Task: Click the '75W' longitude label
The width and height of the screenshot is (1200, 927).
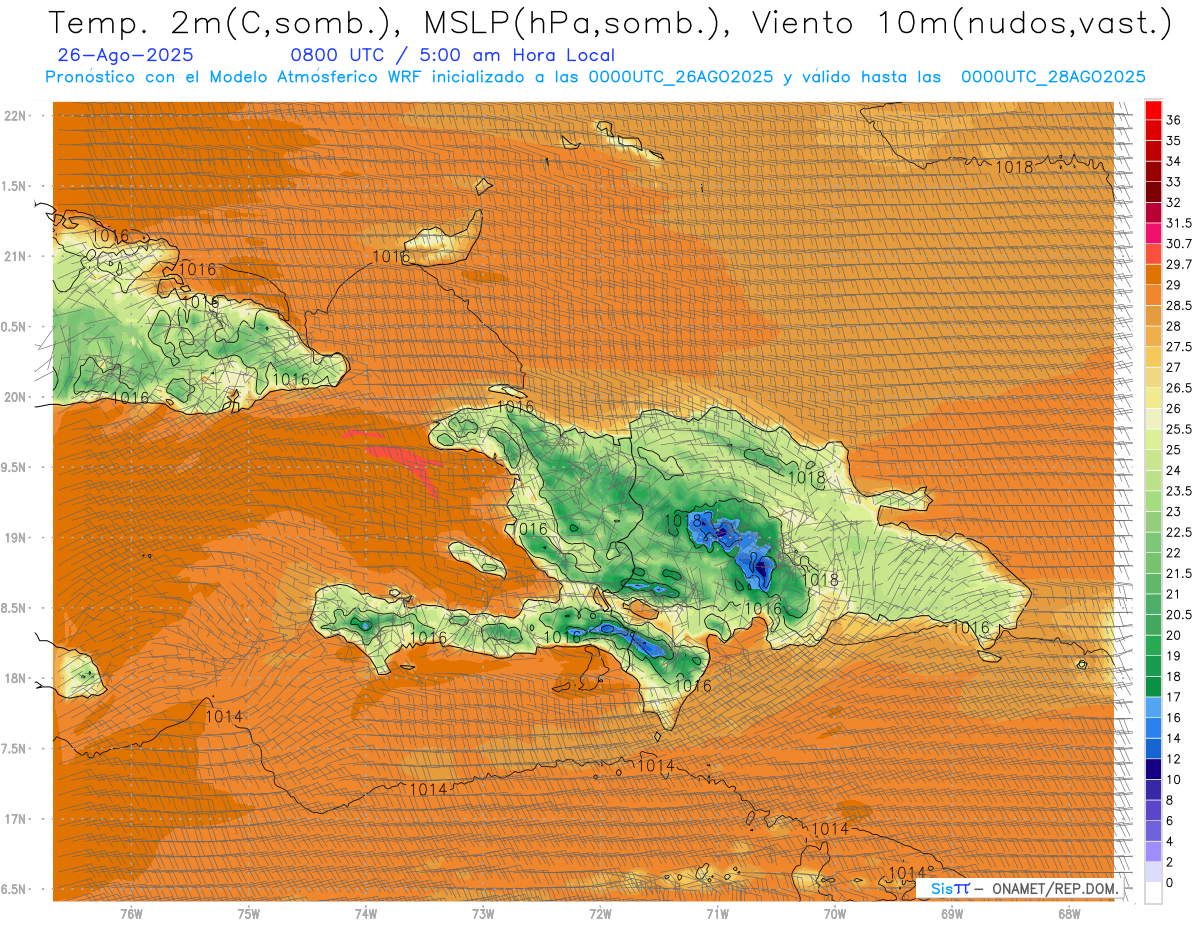Action: 249,914
